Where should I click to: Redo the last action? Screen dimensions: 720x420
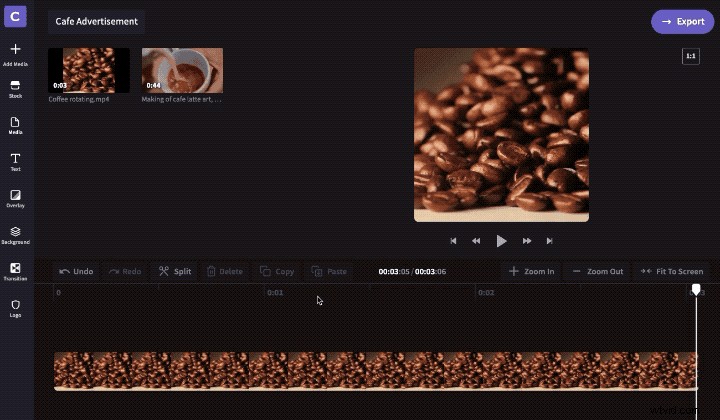click(125, 271)
